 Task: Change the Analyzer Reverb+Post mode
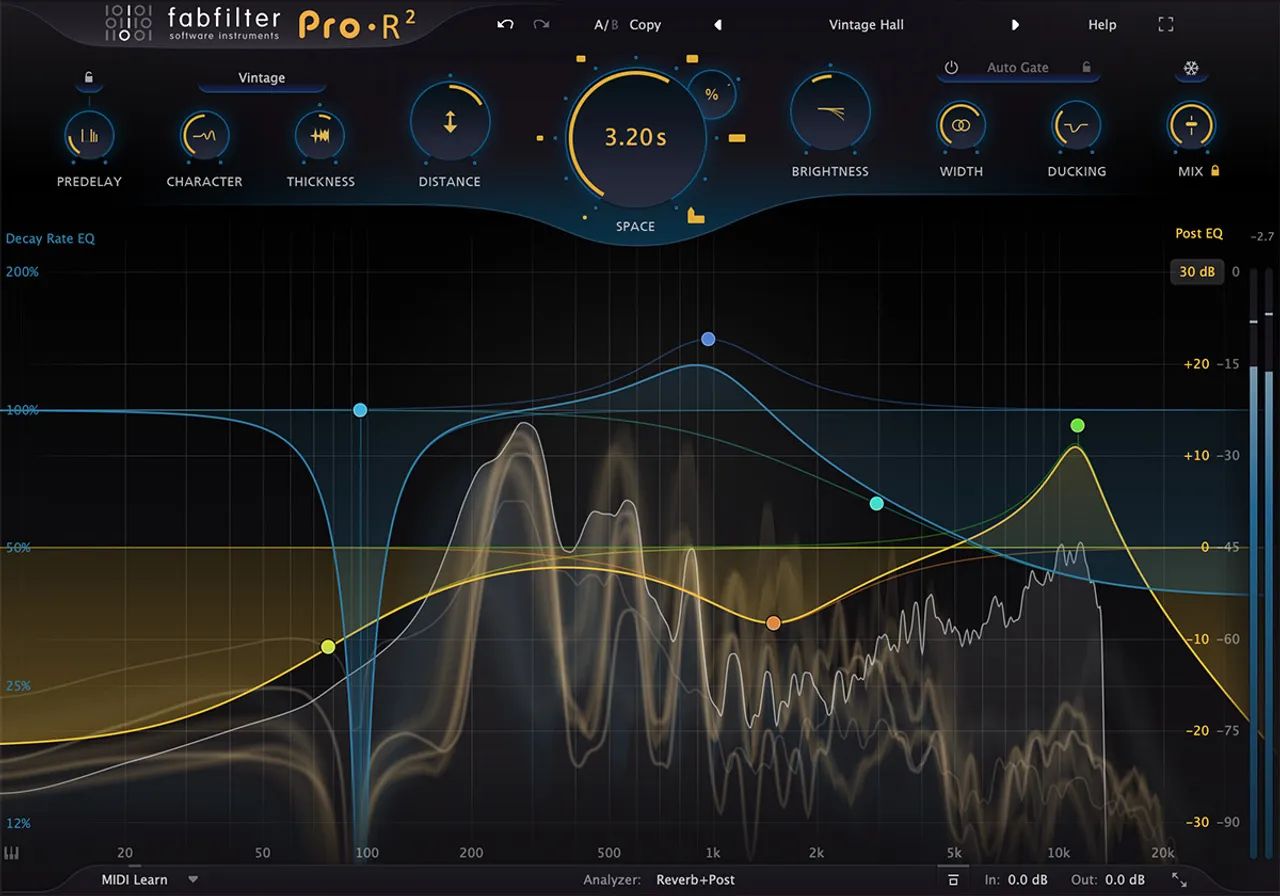tap(697, 879)
